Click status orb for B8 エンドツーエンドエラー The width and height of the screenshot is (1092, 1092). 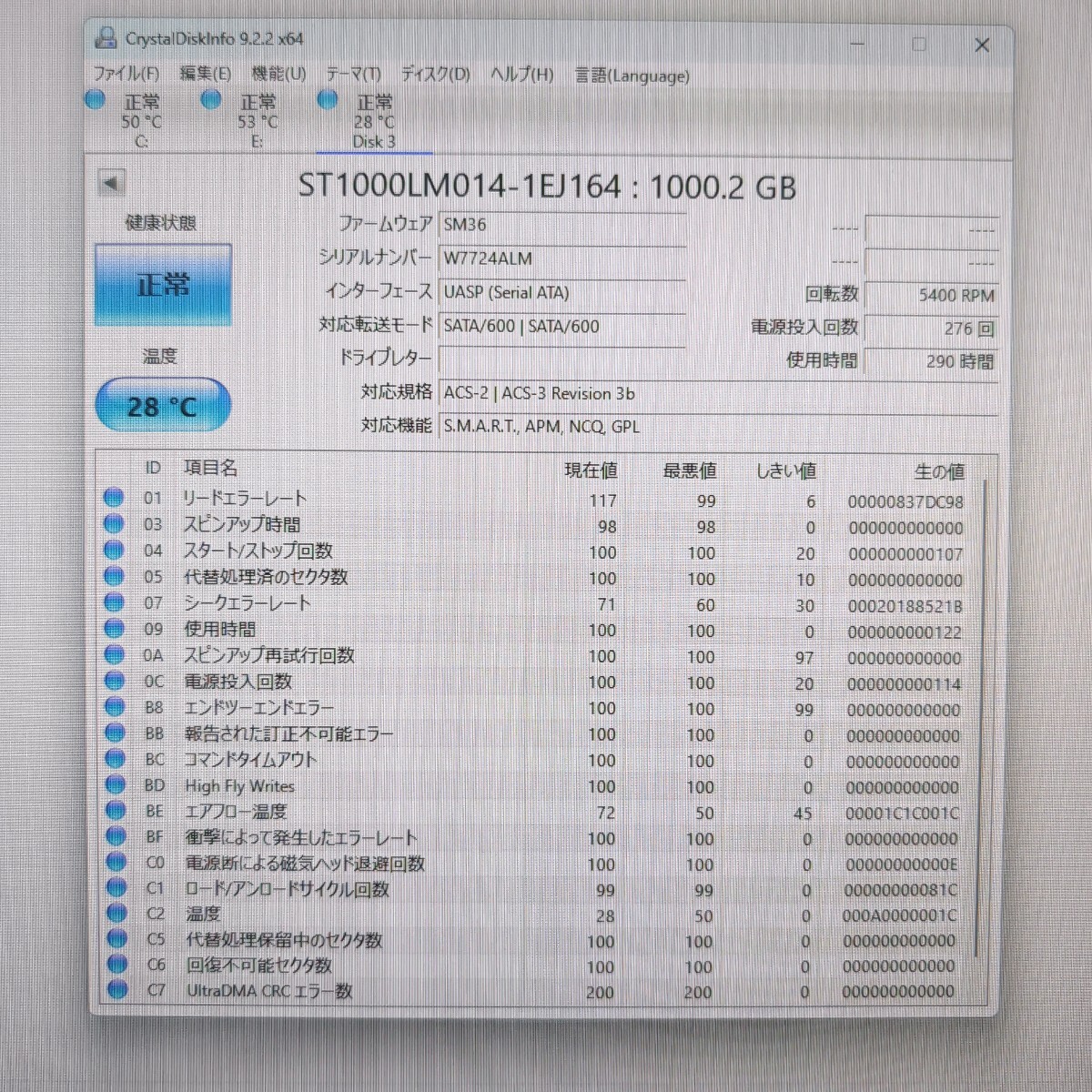(115, 706)
